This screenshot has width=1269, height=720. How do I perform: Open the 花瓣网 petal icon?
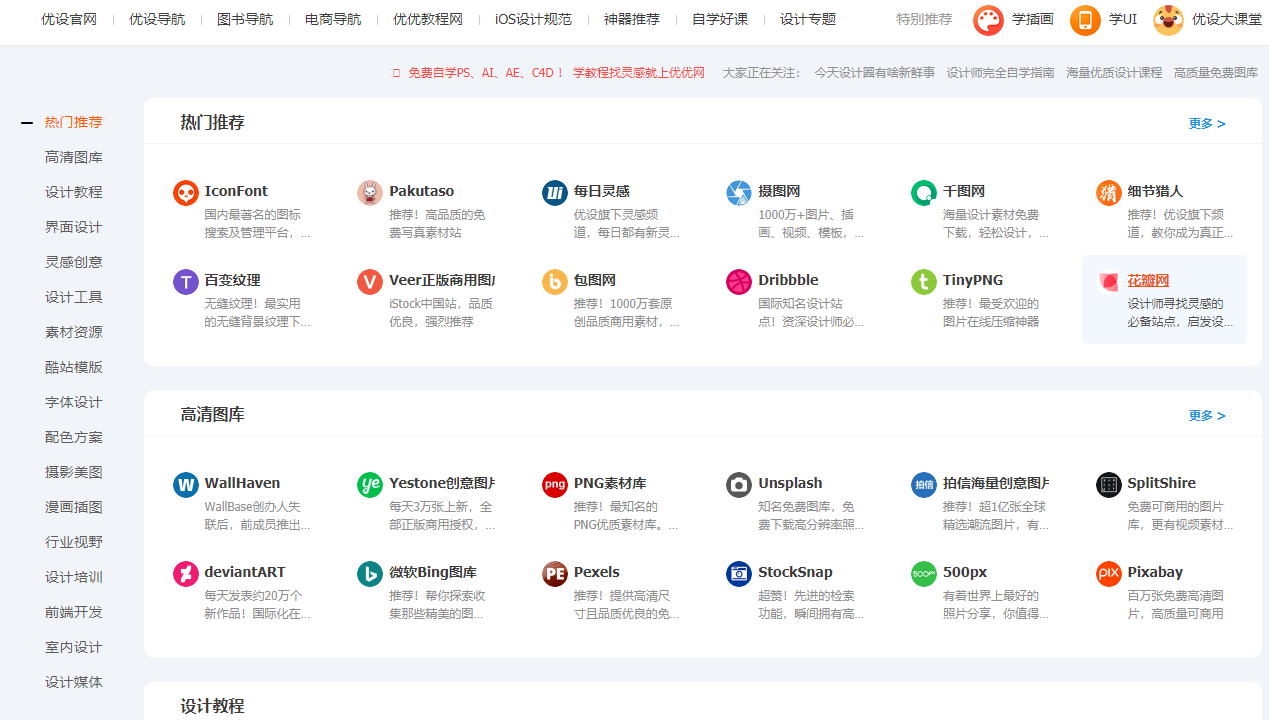point(1109,282)
